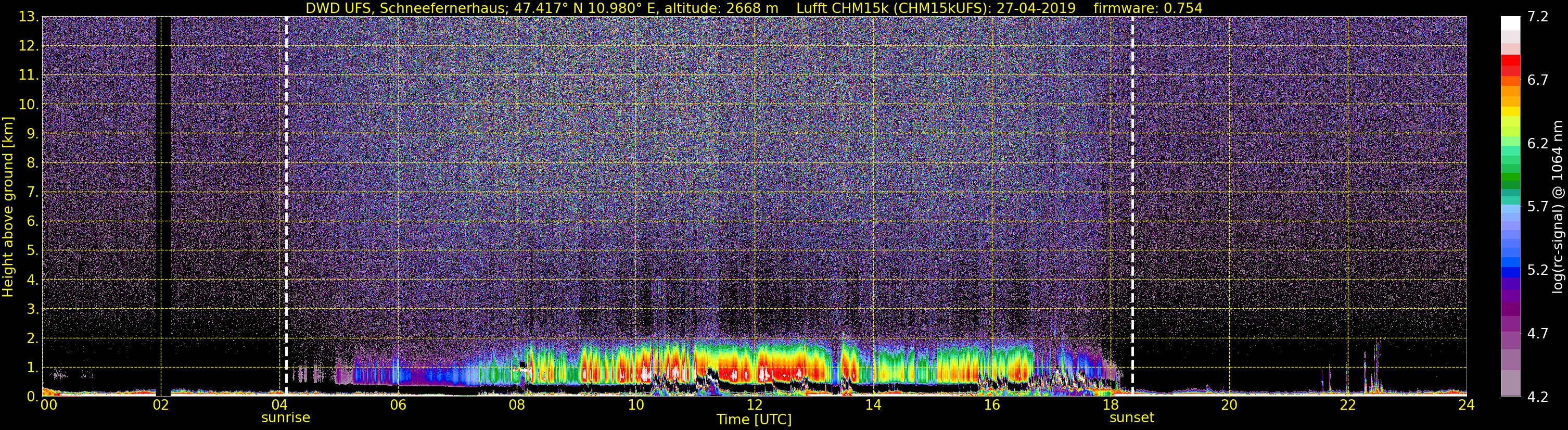
Task: Click the '4.2' colorbar value
Action: point(1538,397)
